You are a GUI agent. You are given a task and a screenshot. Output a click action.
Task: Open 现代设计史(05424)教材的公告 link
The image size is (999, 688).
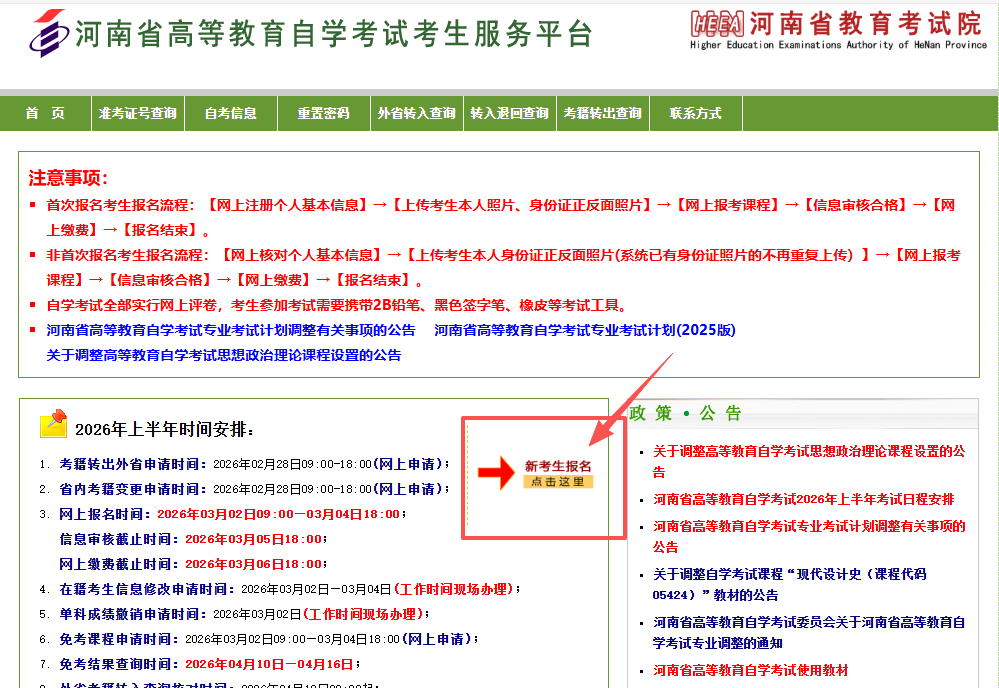[789, 585]
